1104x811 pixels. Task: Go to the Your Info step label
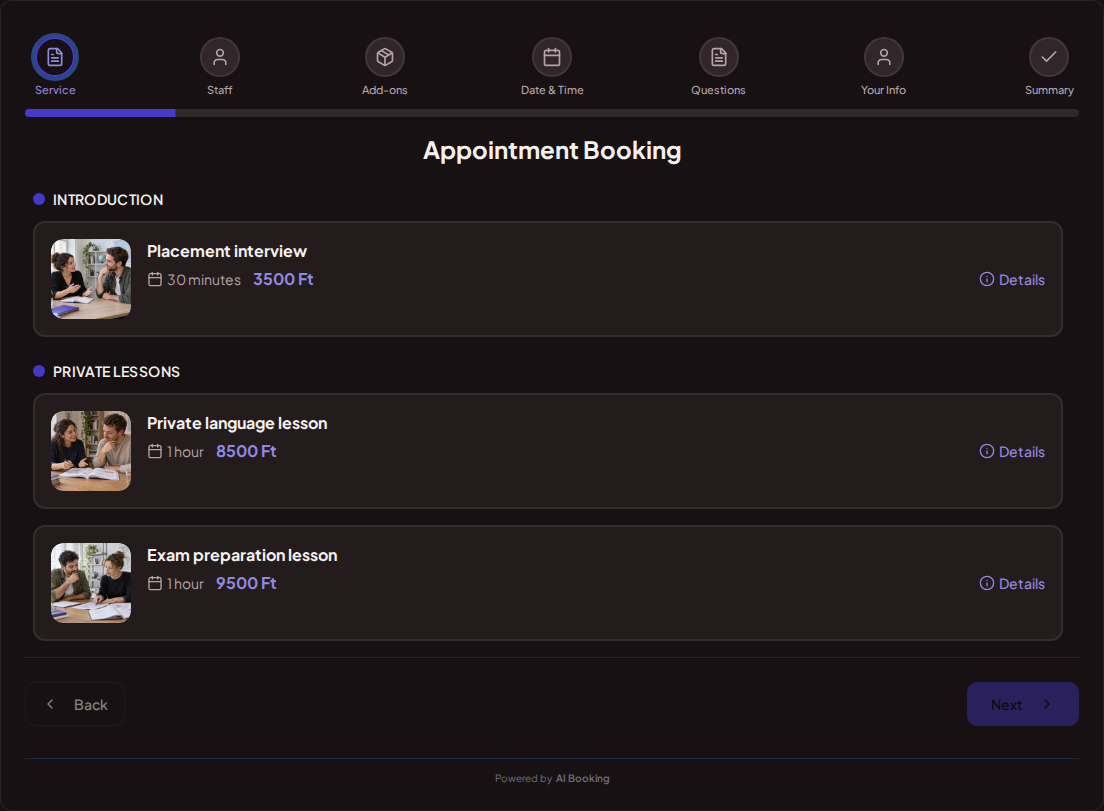coord(884,90)
